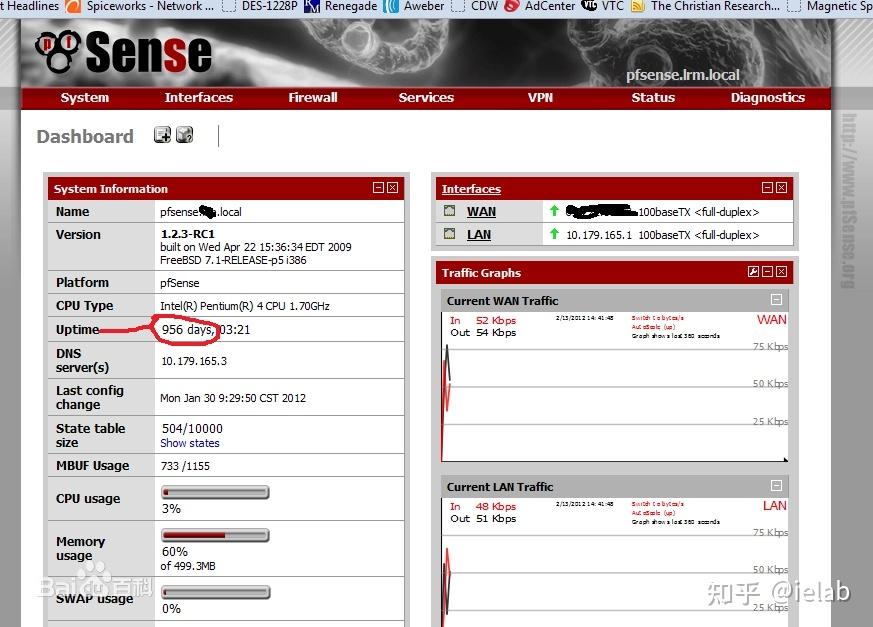This screenshot has width=873, height=627.
Task: Click the wrench settings icon on Traffic Graphs
Action: coord(753,271)
